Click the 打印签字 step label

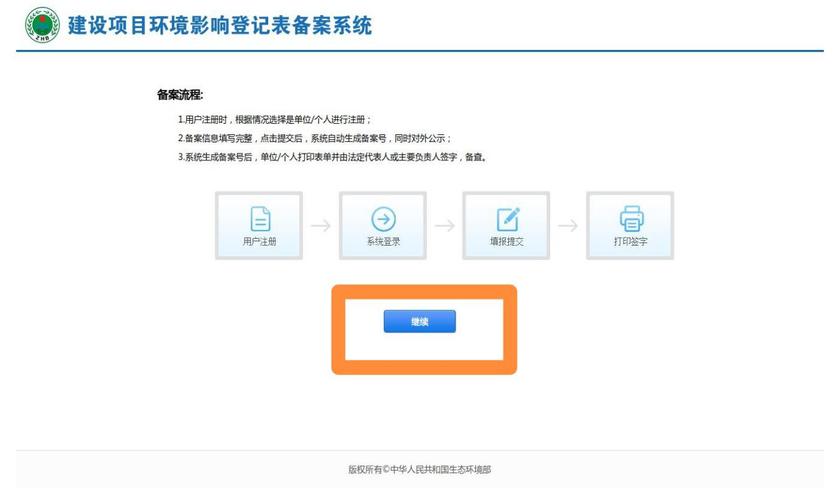tap(631, 242)
